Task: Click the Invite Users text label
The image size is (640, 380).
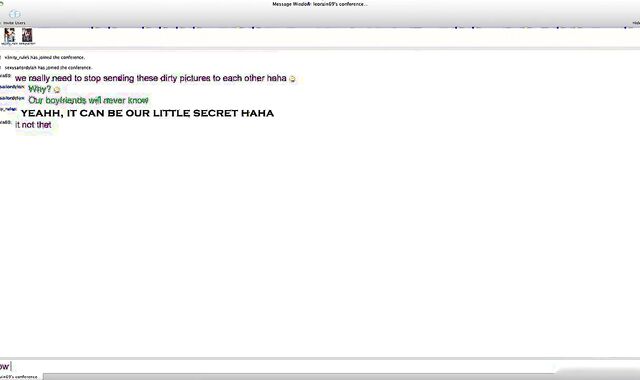Action: pyautogui.click(x=14, y=23)
